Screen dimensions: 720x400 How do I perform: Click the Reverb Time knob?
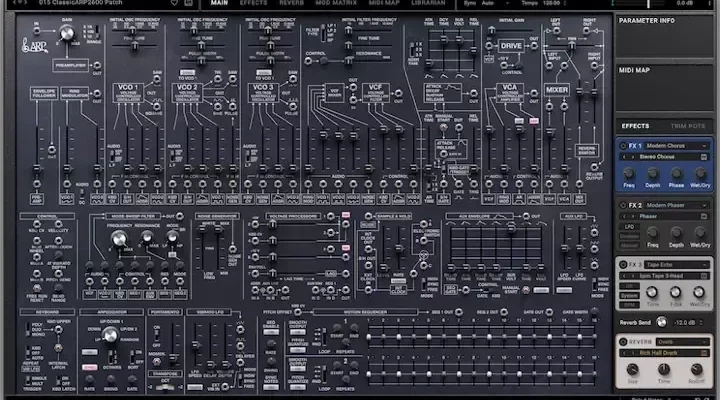[x=664, y=369]
